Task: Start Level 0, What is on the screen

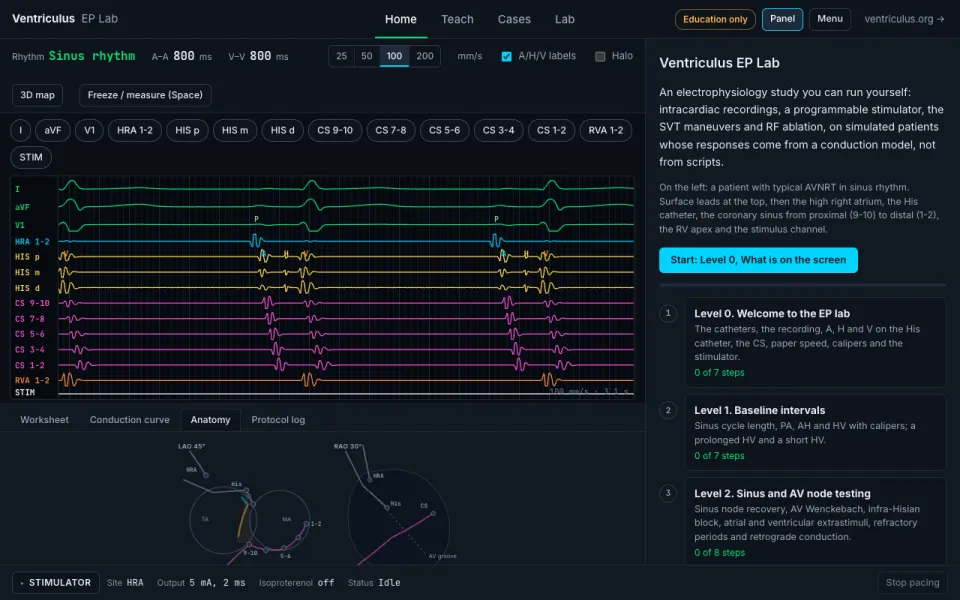Action: tap(758, 260)
